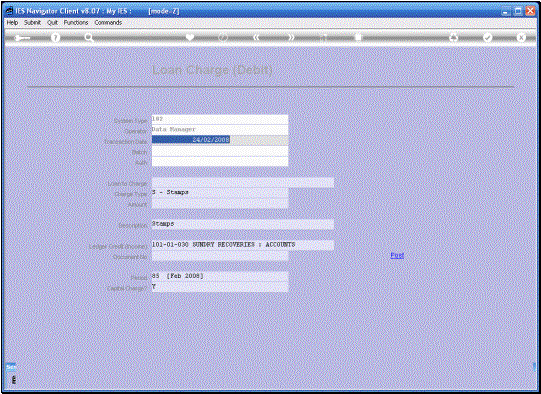Screen dimensions: 541x394
Task: Click the Amount input field
Action: tap(220, 203)
